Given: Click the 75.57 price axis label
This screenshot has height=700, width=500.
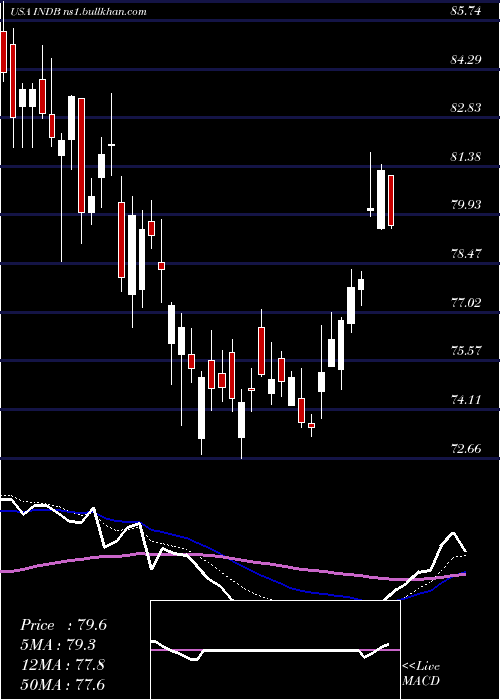Looking at the screenshot, I should tap(466, 351).
